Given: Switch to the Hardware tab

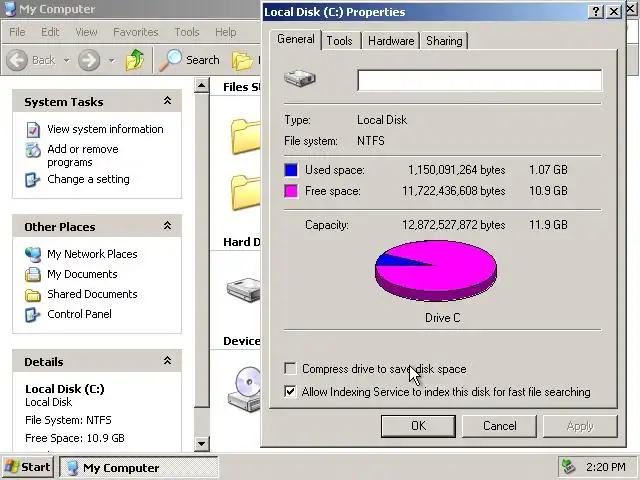Looking at the screenshot, I should point(391,41).
